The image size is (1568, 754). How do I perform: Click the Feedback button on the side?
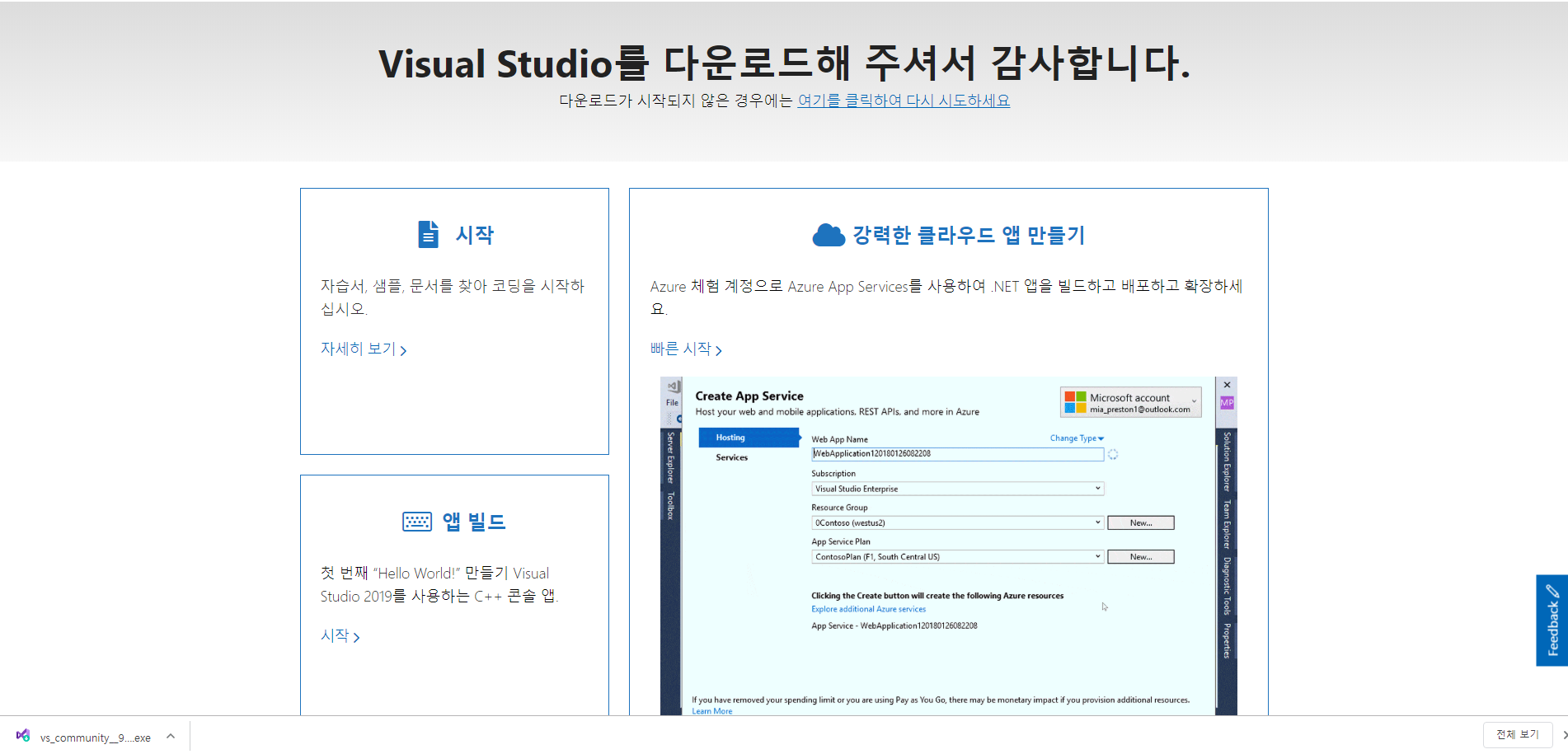click(x=1552, y=620)
